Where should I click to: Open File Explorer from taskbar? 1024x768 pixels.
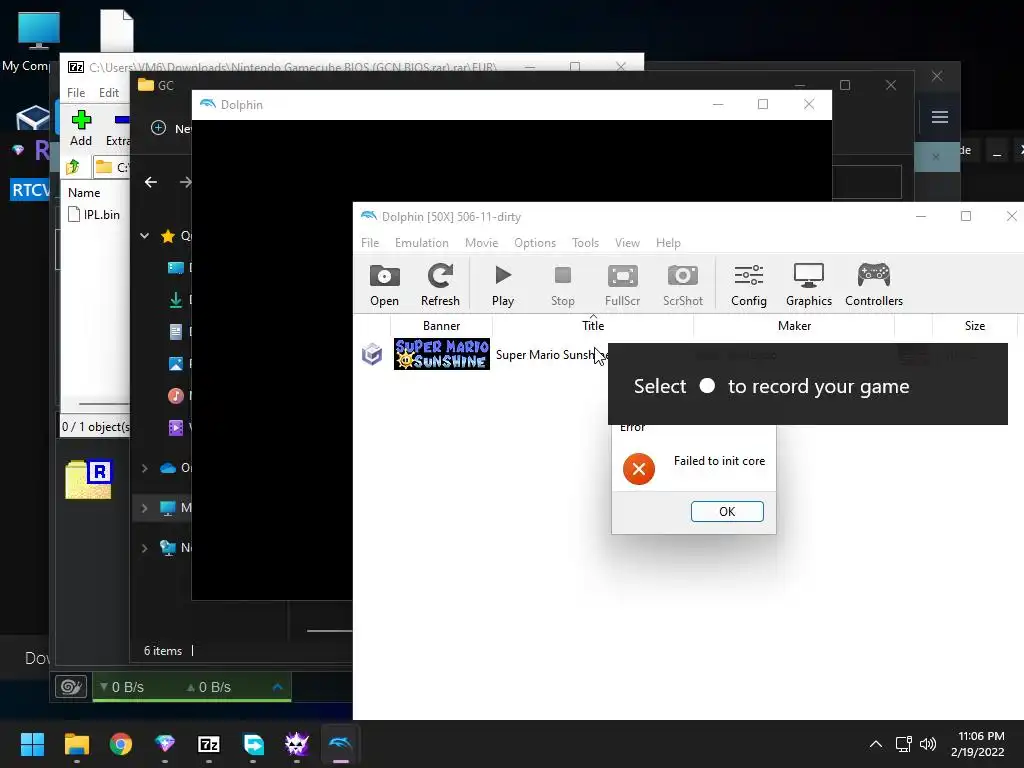click(x=76, y=744)
